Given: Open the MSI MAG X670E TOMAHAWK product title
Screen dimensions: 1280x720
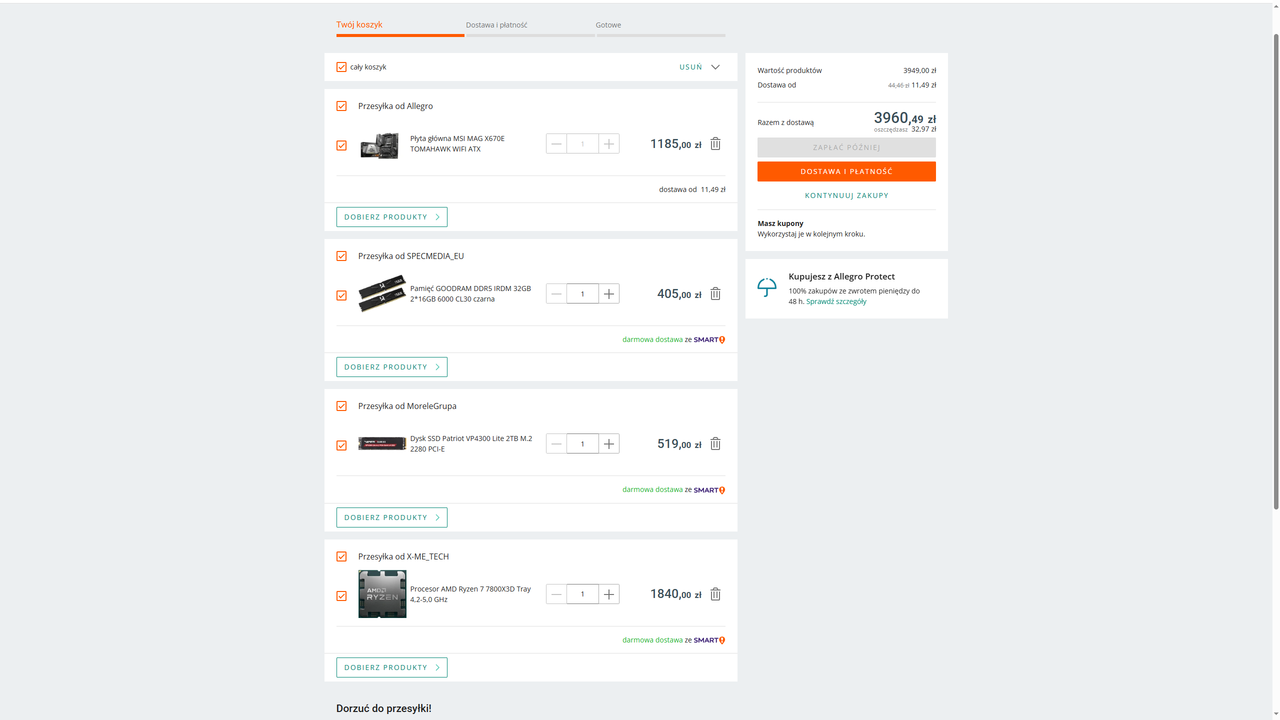Looking at the screenshot, I should point(457,144).
